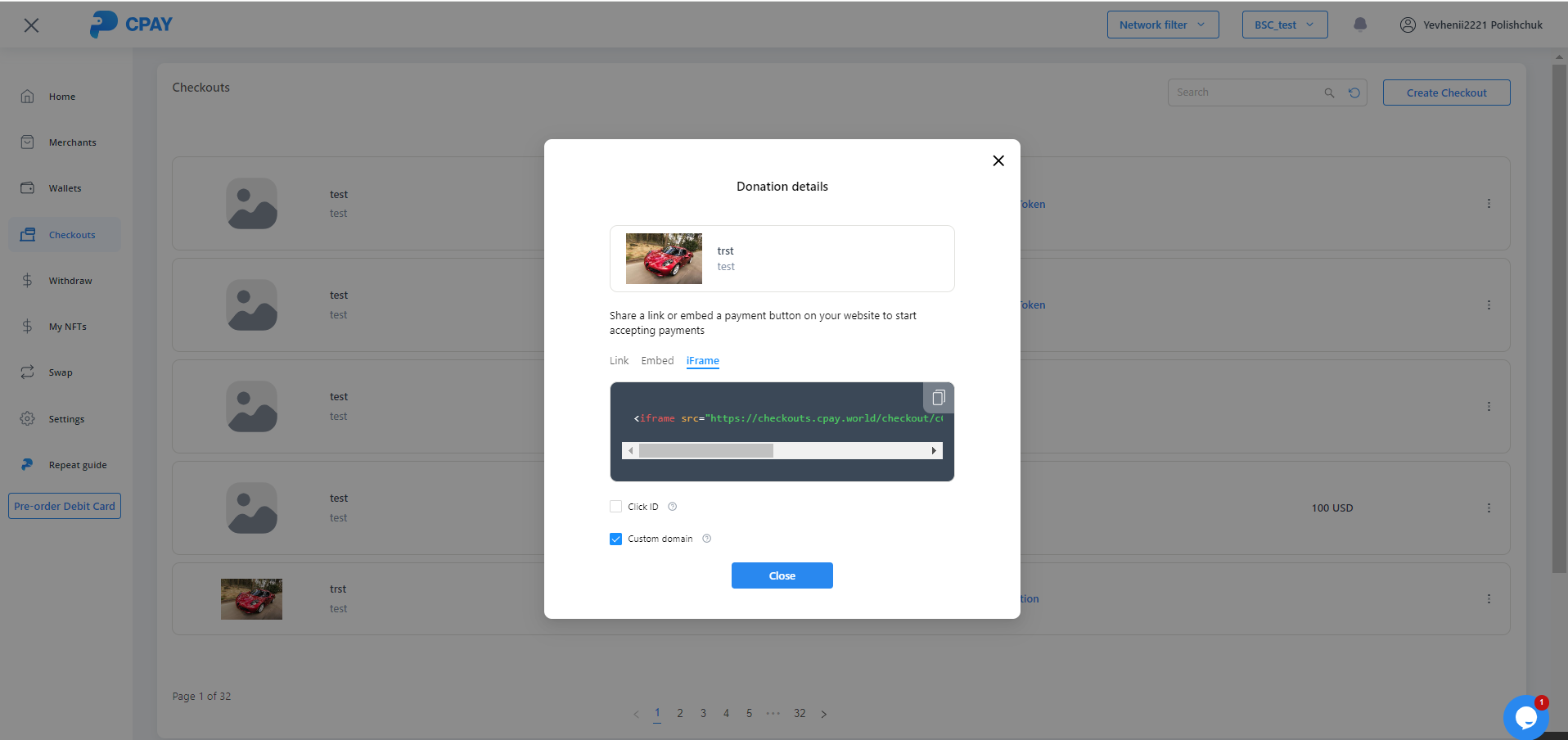
Task: Click the checkouts Search input field
Action: coord(1246,92)
